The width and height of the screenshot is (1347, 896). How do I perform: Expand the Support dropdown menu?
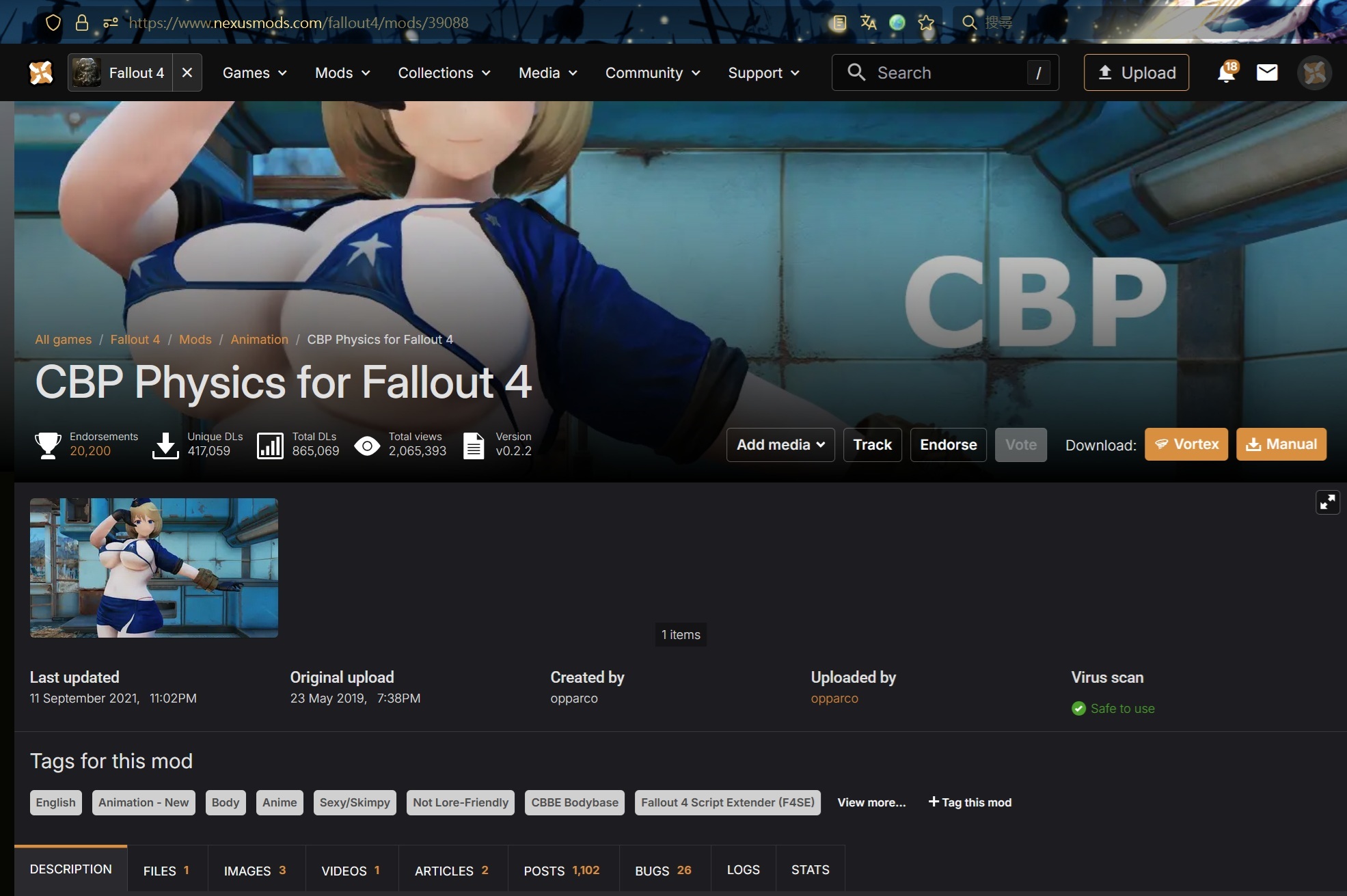pyautogui.click(x=763, y=72)
